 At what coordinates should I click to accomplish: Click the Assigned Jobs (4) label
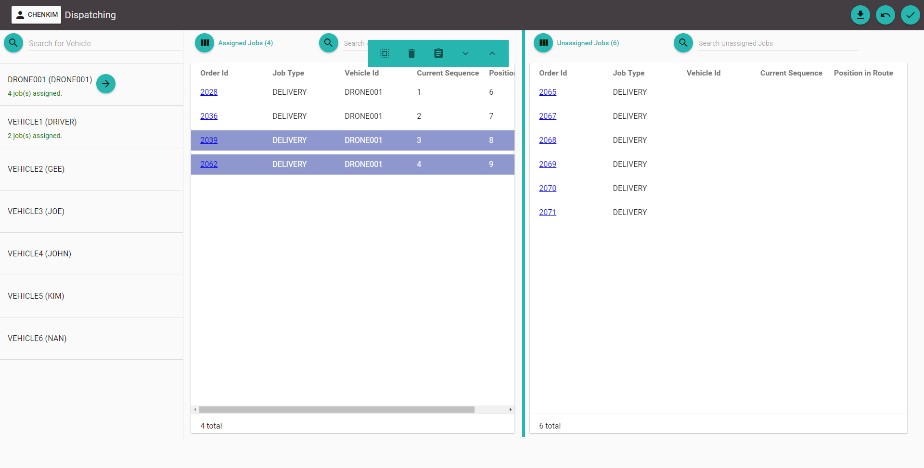tap(245, 42)
